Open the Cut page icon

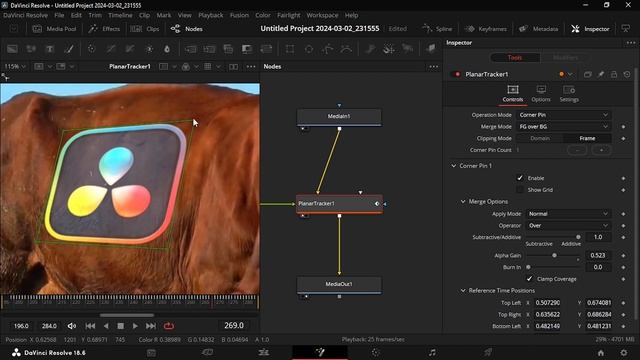click(207, 352)
